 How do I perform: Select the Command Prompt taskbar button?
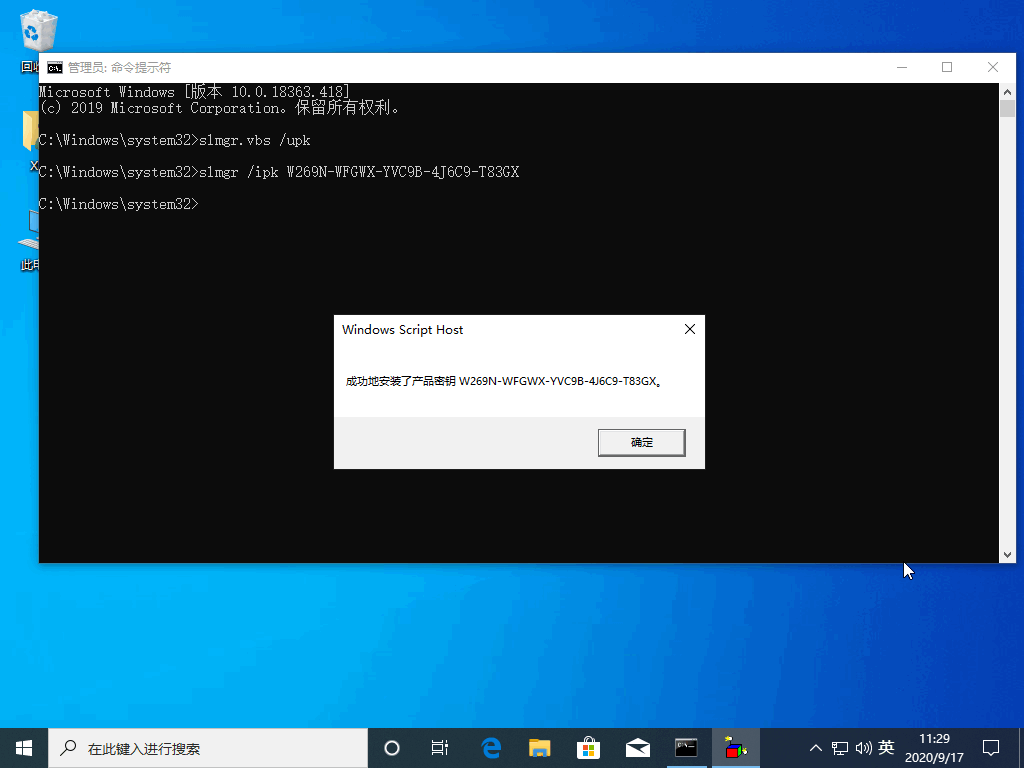[x=686, y=747]
